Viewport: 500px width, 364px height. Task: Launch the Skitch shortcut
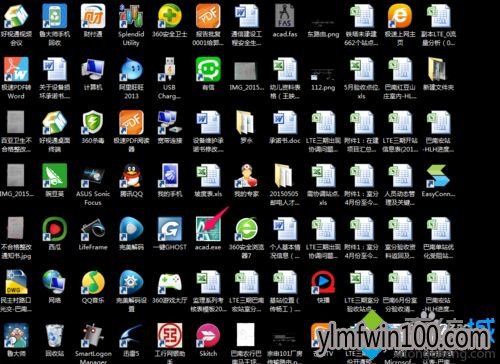coord(208,341)
